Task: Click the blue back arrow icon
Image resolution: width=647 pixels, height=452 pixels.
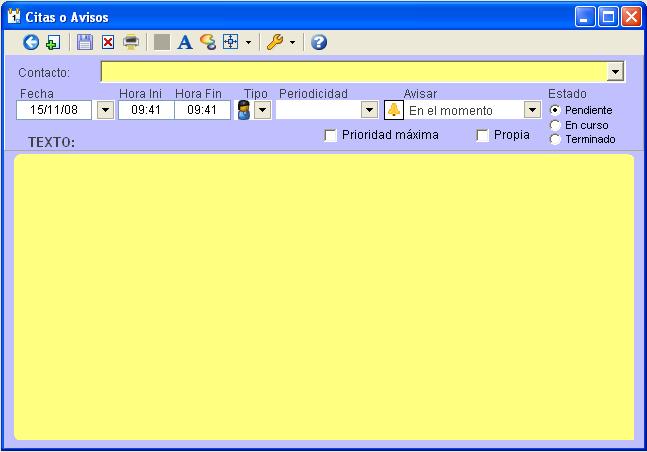Action: (x=31, y=42)
